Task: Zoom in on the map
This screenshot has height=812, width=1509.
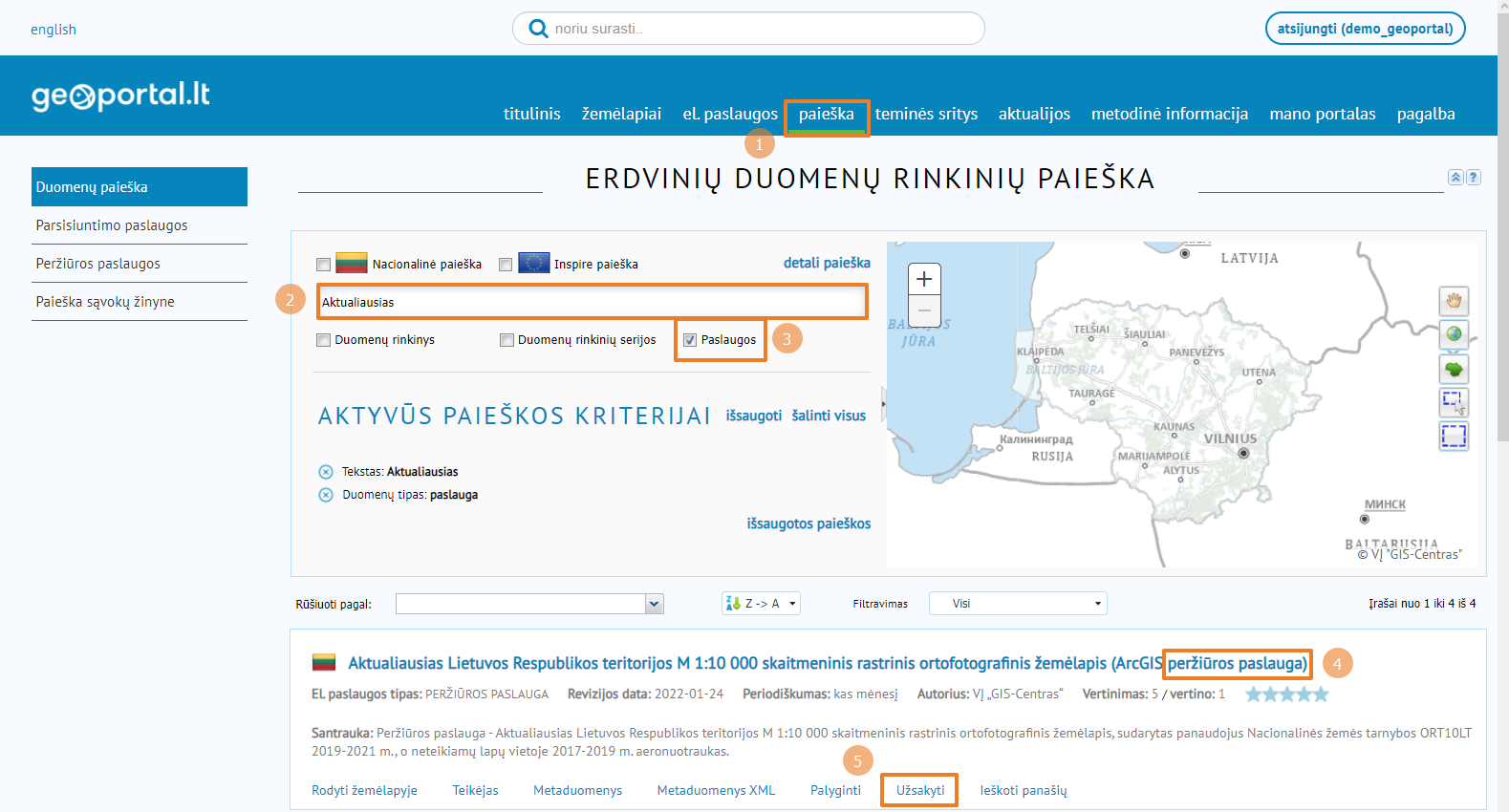Action: [x=924, y=279]
